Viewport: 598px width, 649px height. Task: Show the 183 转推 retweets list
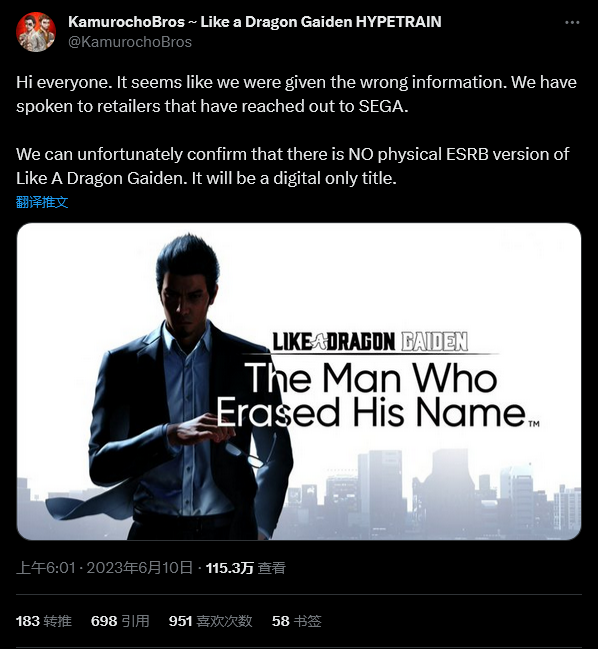pyautogui.click(x=43, y=621)
